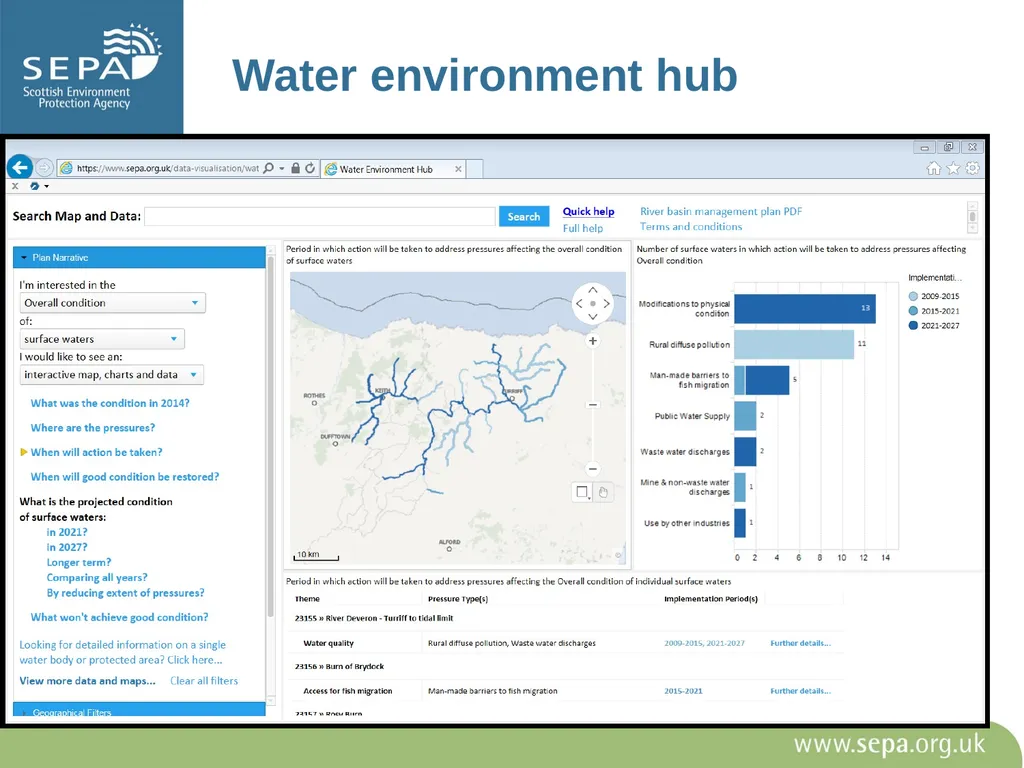Click Clear all filters
This screenshot has width=1024, height=768.
coord(204,680)
